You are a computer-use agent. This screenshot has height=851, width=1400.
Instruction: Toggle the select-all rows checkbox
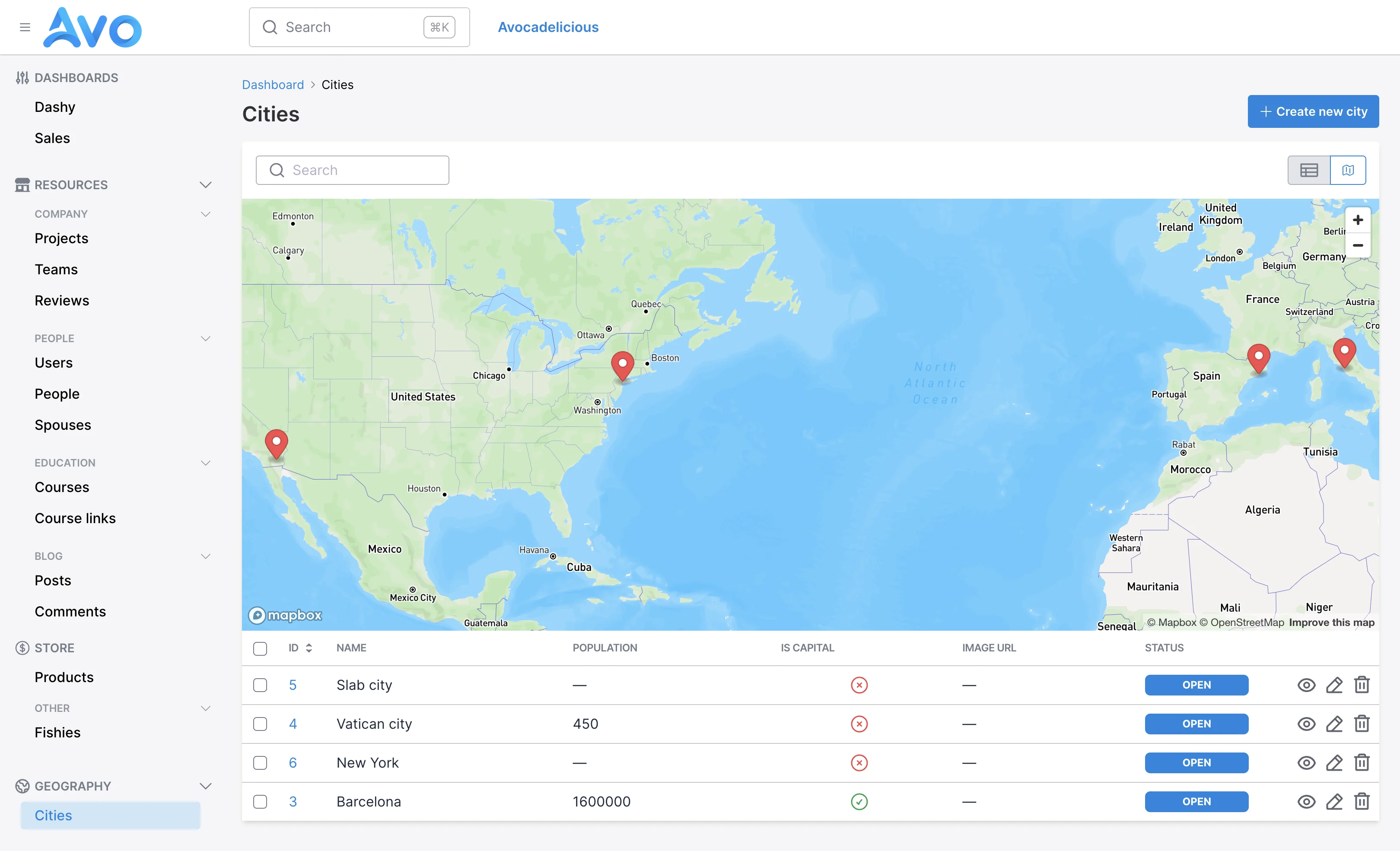click(x=260, y=648)
